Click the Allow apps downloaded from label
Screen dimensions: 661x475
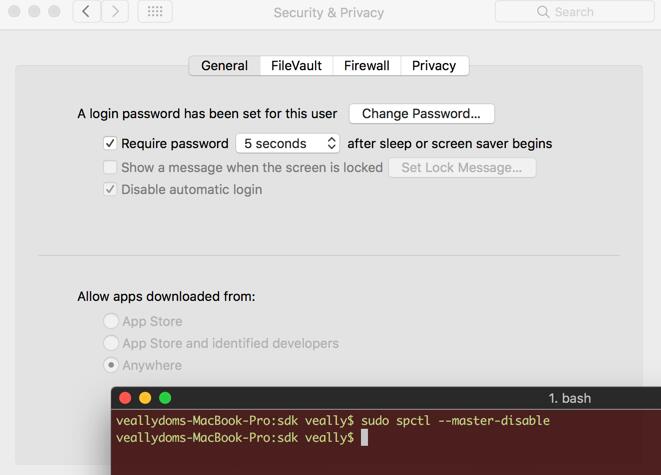pos(166,296)
